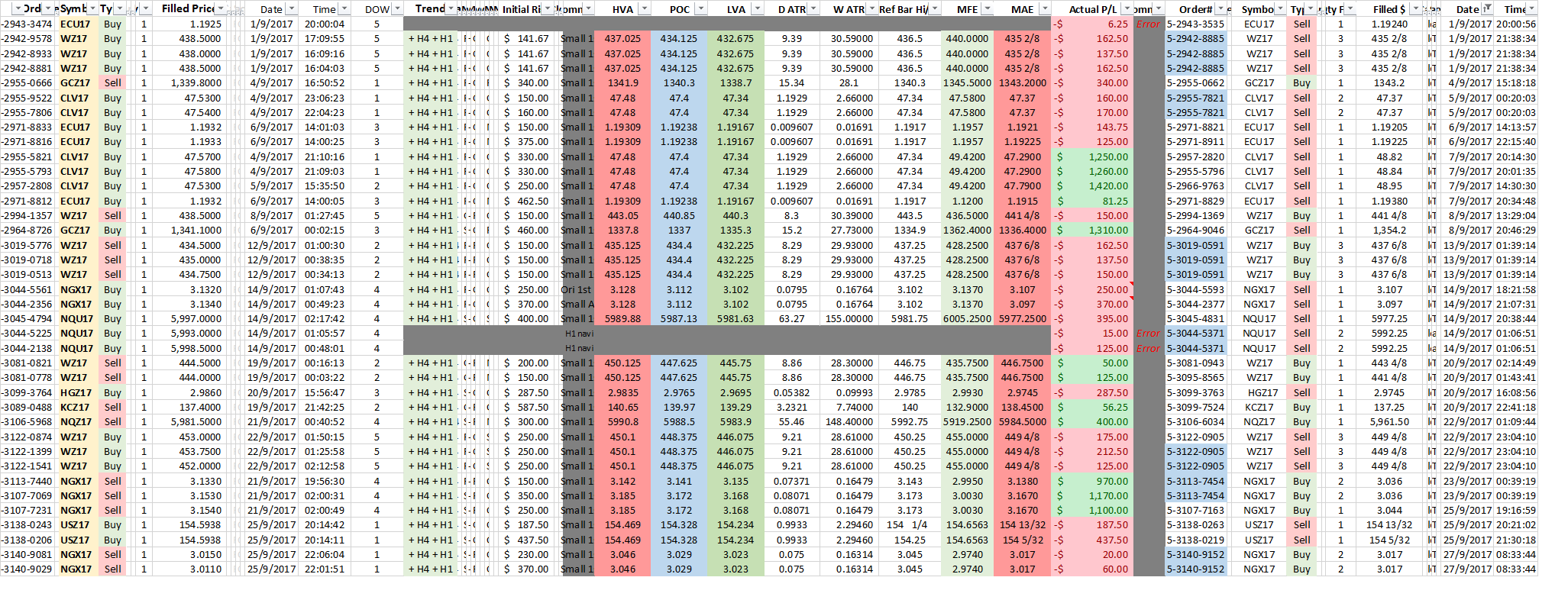Open the W ATR column filter dropdown
Image resolution: width=1568 pixels, height=616 pixels.
871,8
